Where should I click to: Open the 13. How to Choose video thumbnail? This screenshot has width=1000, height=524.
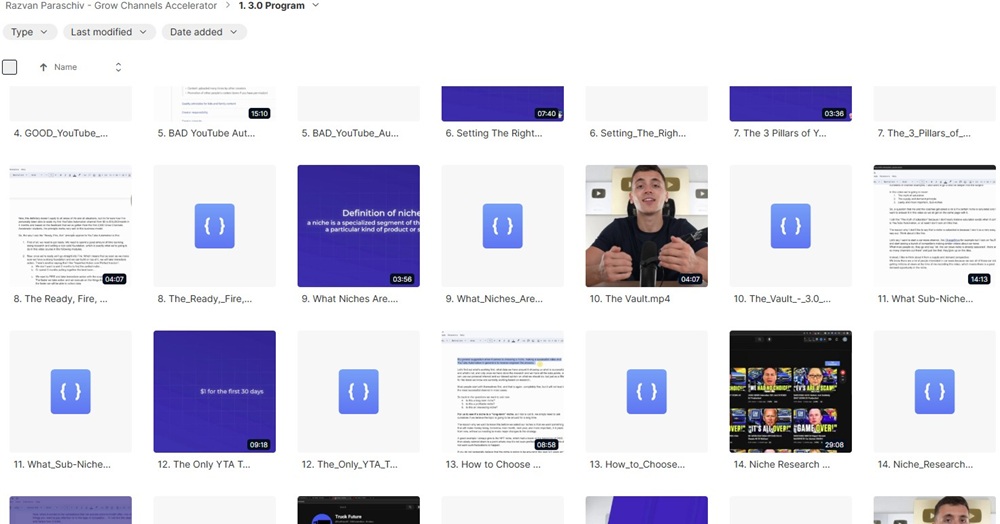pos(503,391)
